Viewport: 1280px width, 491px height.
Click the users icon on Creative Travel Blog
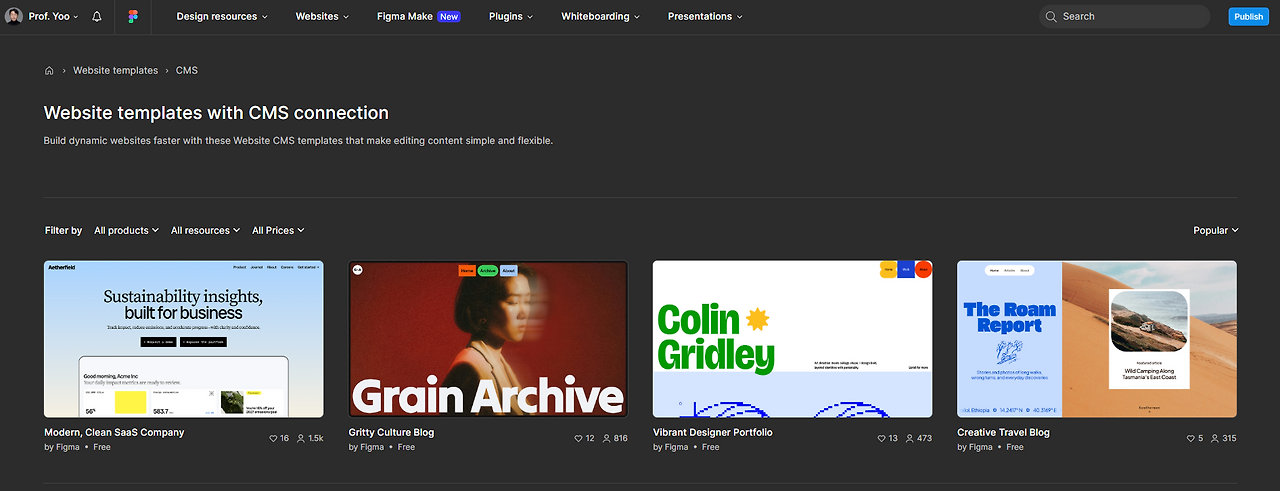coord(1214,438)
